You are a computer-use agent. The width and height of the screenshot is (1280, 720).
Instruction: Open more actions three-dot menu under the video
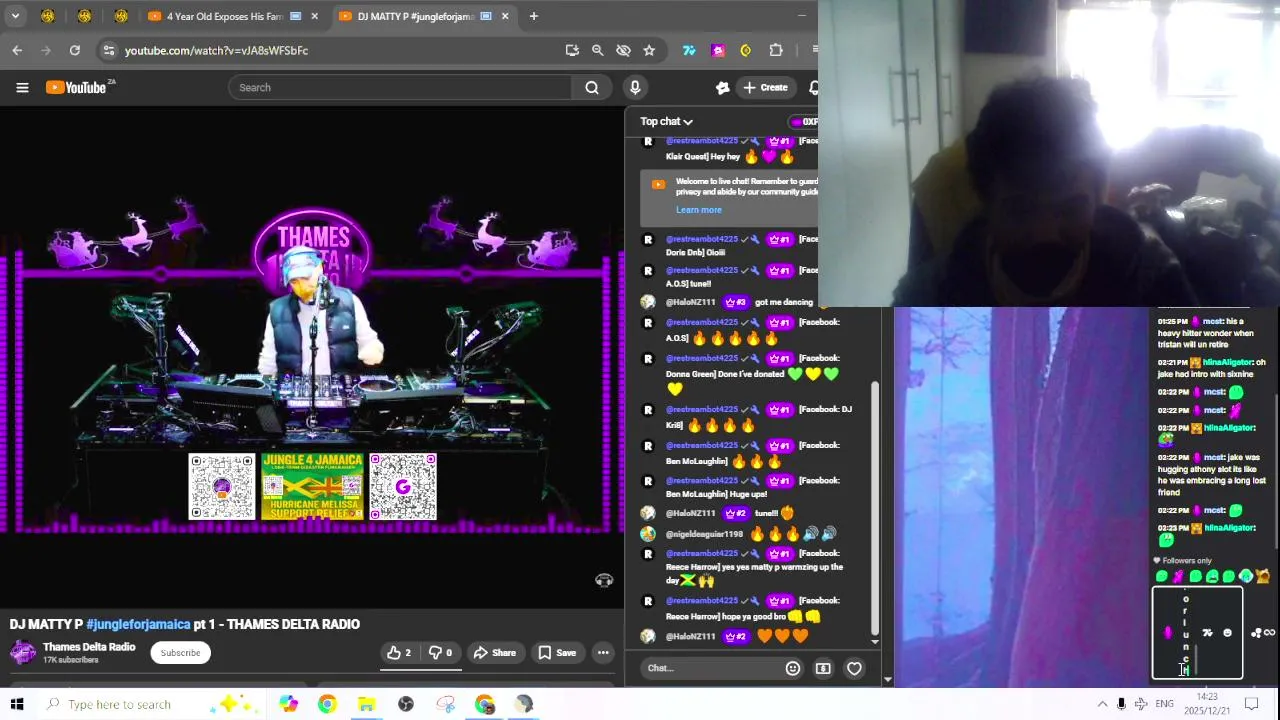point(603,653)
